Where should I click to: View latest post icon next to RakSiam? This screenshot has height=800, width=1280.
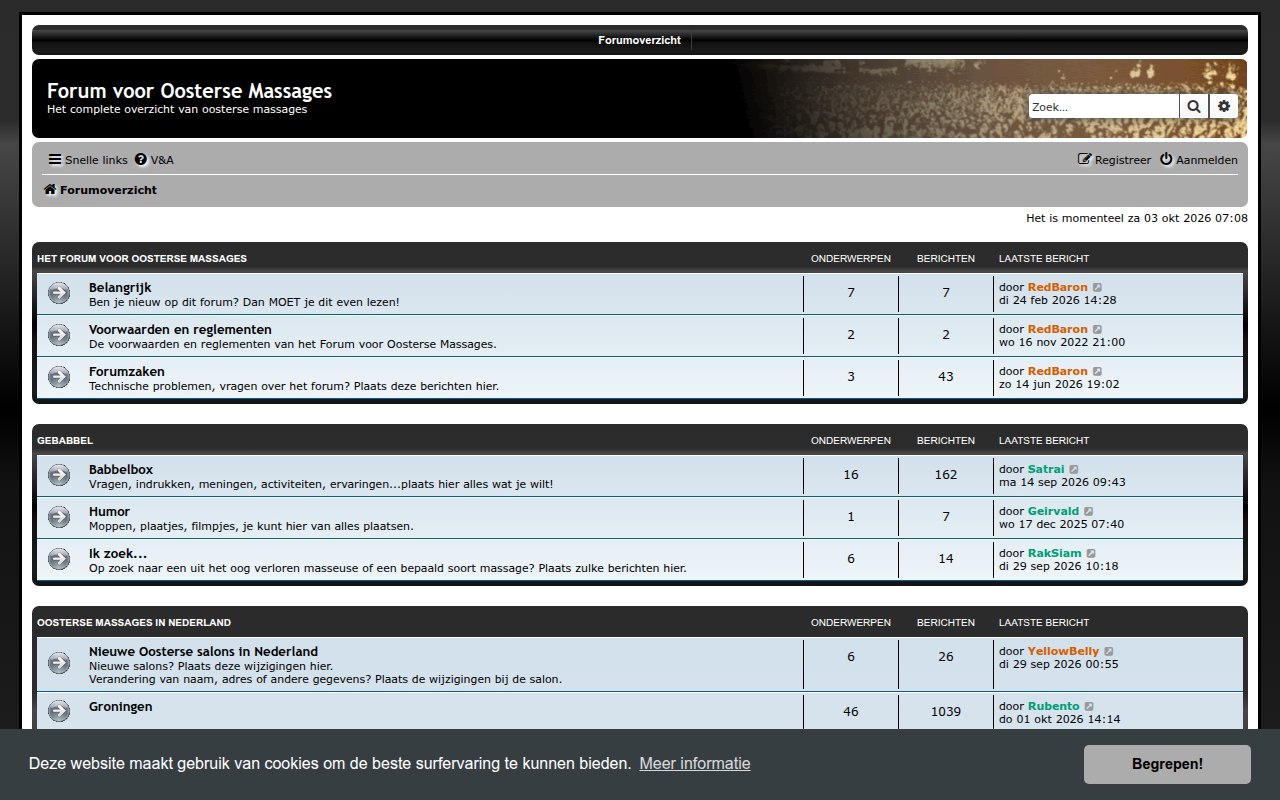pyautogui.click(x=1091, y=553)
